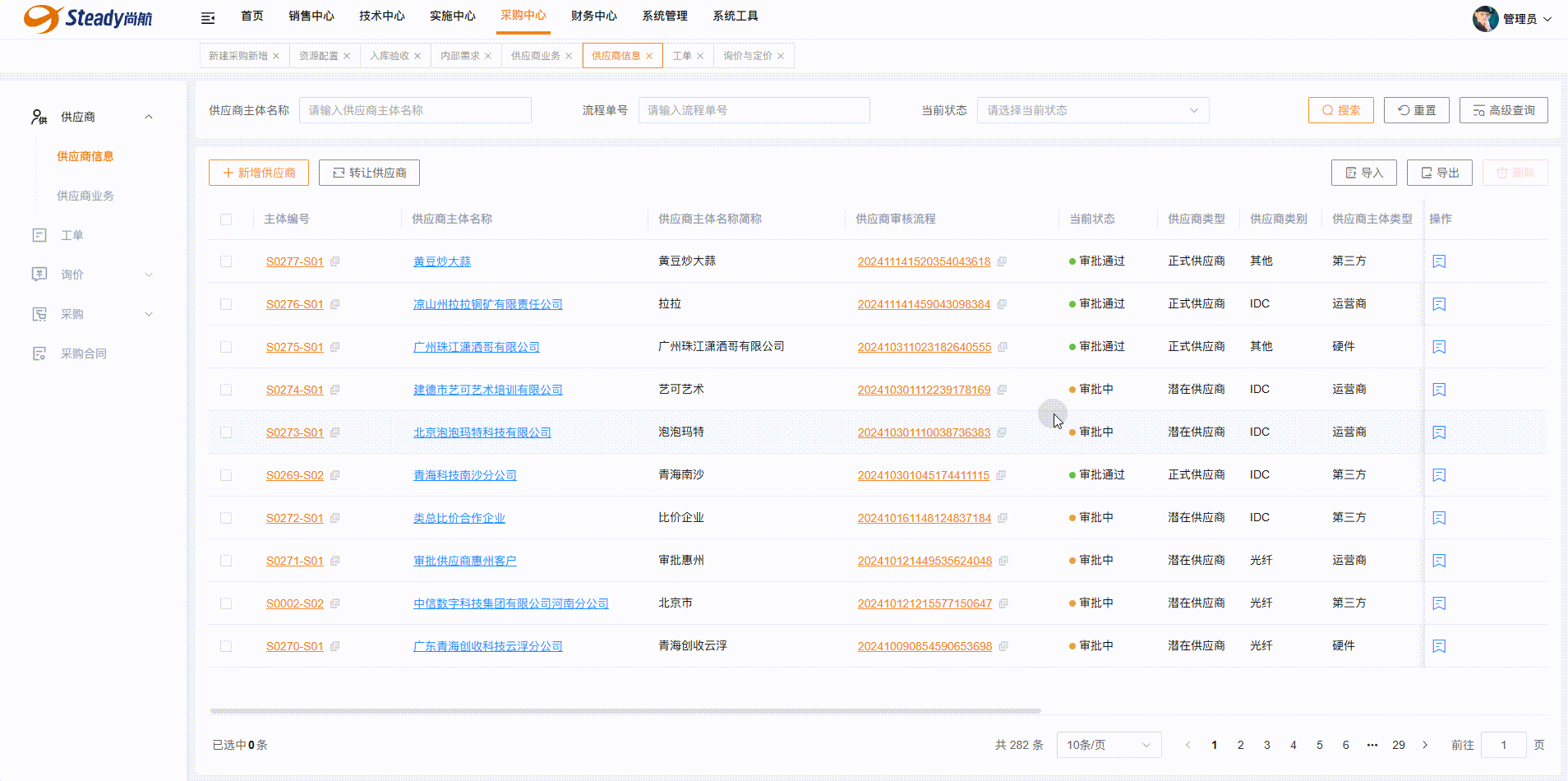The width and height of the screenshot is (1568, 781).
Task: Copy the main code S0277-S01
Action: (334, 261)
